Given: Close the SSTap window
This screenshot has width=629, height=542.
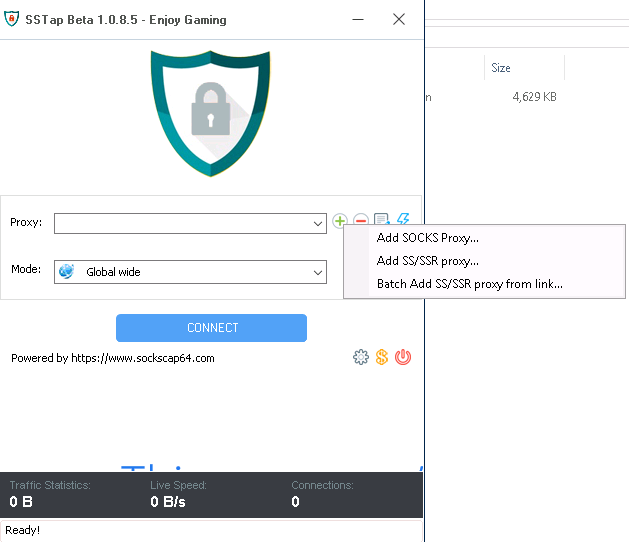Looking at the screenshot, I should [x=399, y=19].
